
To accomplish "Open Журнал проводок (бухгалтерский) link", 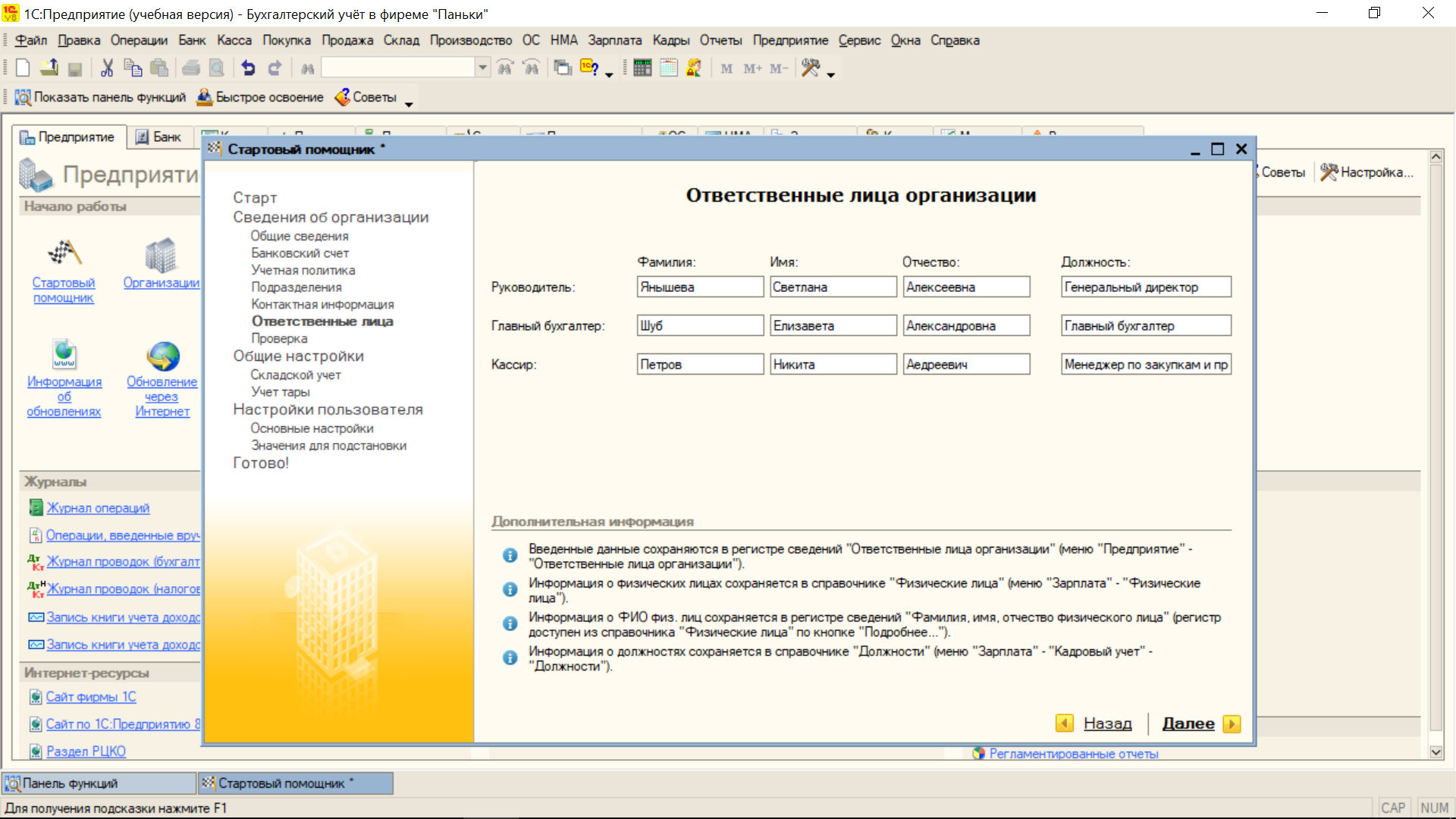I will pyautogui.click(x=123, y=562).
